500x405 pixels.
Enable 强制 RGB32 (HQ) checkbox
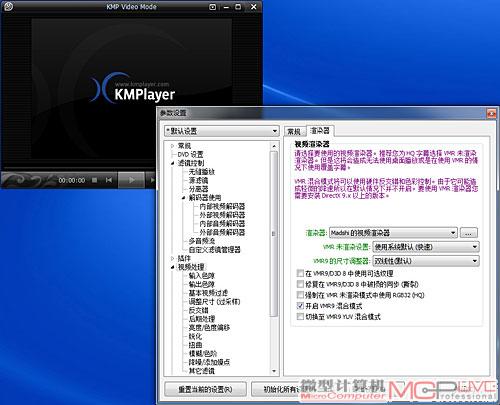[300, 295]
